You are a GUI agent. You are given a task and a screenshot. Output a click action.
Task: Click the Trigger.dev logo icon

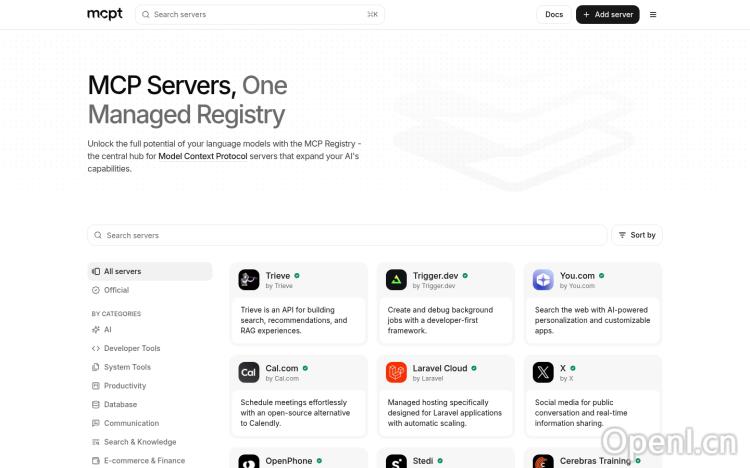(396, 280)
